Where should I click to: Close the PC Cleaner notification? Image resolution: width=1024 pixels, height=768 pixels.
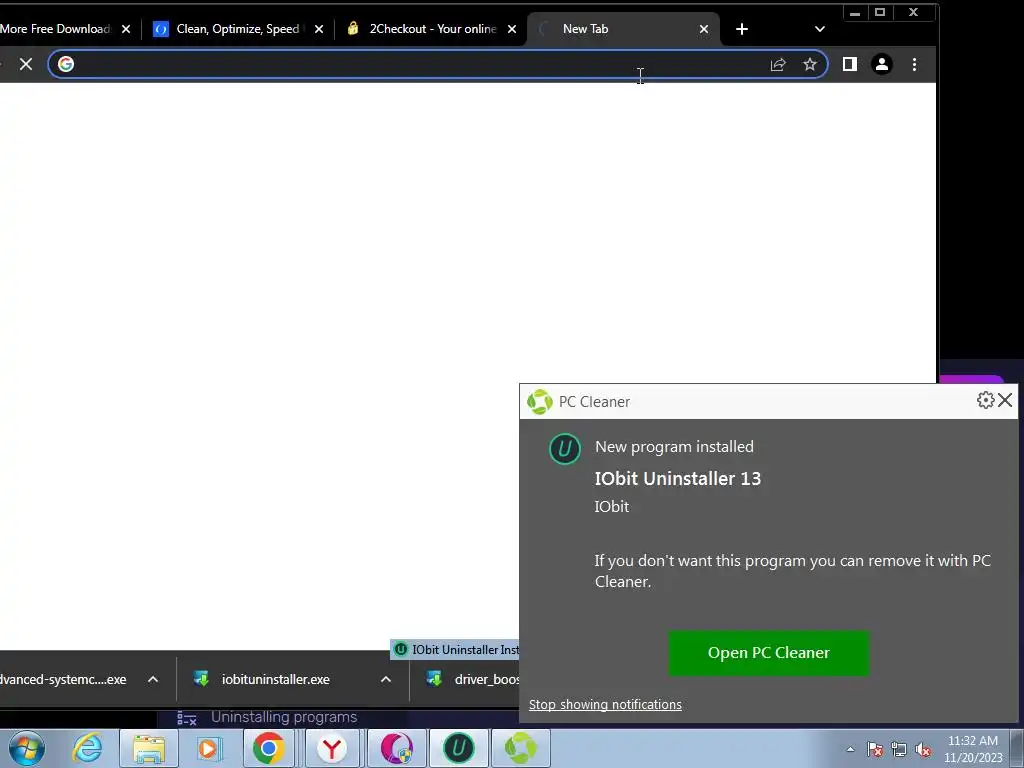click(1005, 400)
